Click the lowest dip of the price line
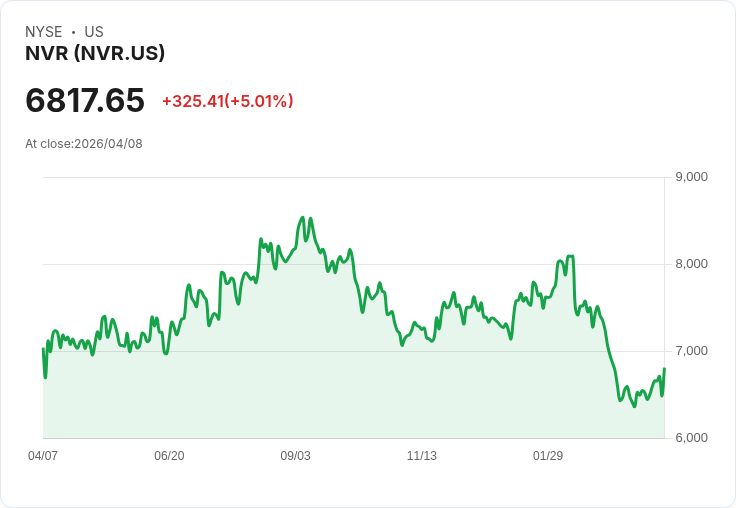This screenshot has width=736, height=508. (634, 406)
